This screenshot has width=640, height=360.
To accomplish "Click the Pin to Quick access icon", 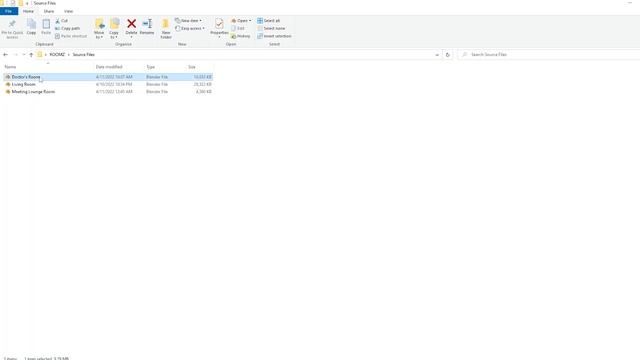I will tap(12, 24).
